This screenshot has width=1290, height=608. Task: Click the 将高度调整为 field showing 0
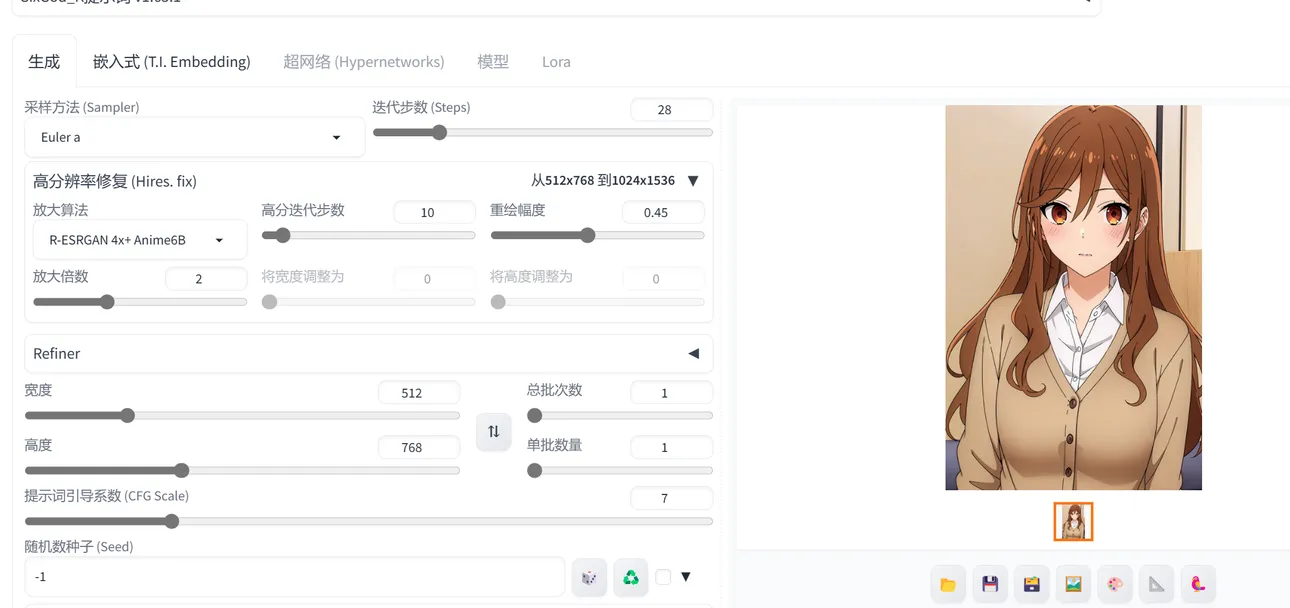click(x=663, y=279)
